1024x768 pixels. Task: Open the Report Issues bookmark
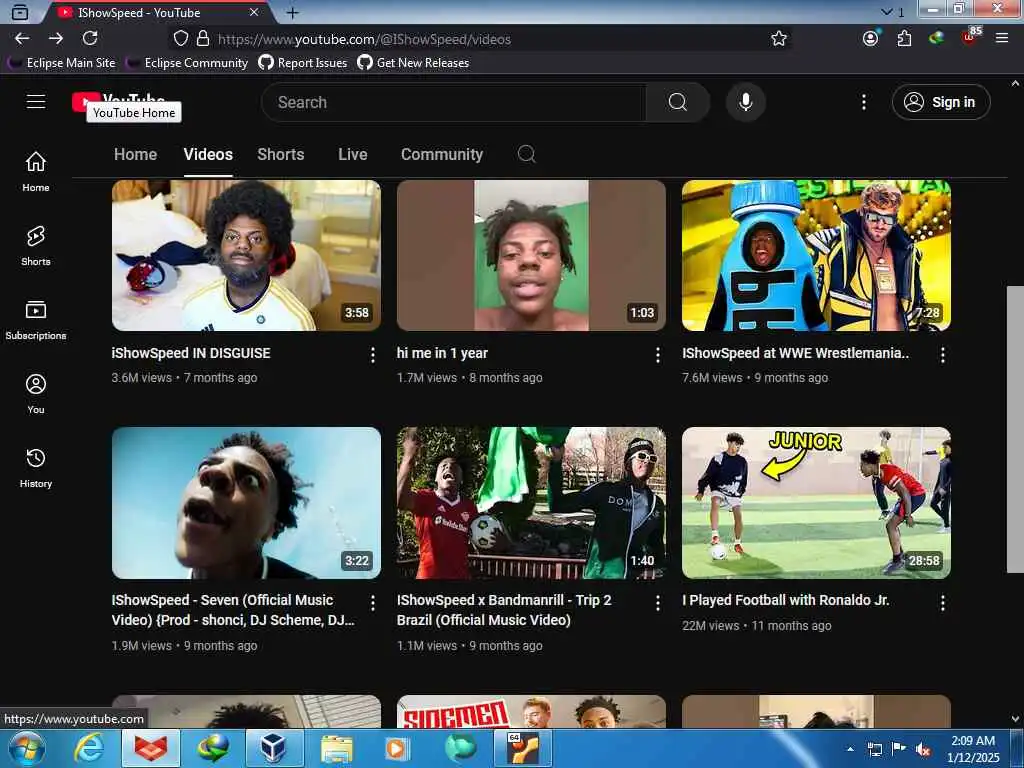302,63
